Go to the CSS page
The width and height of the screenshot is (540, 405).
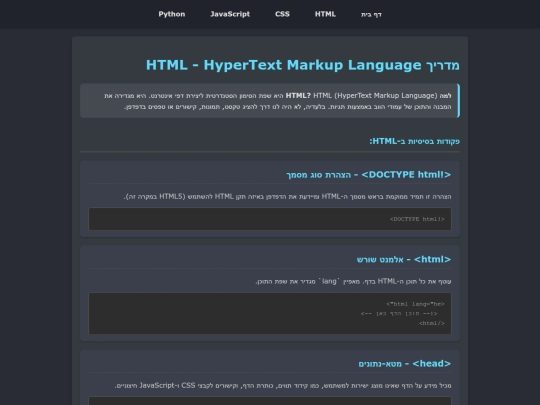coord(282,14)
